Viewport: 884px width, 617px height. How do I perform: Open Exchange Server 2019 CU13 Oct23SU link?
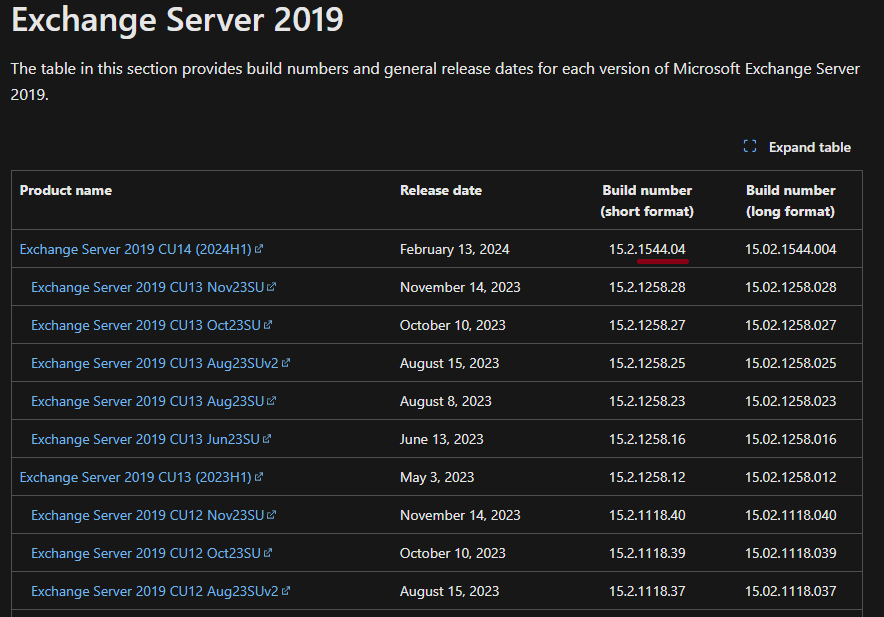point(145,325)
